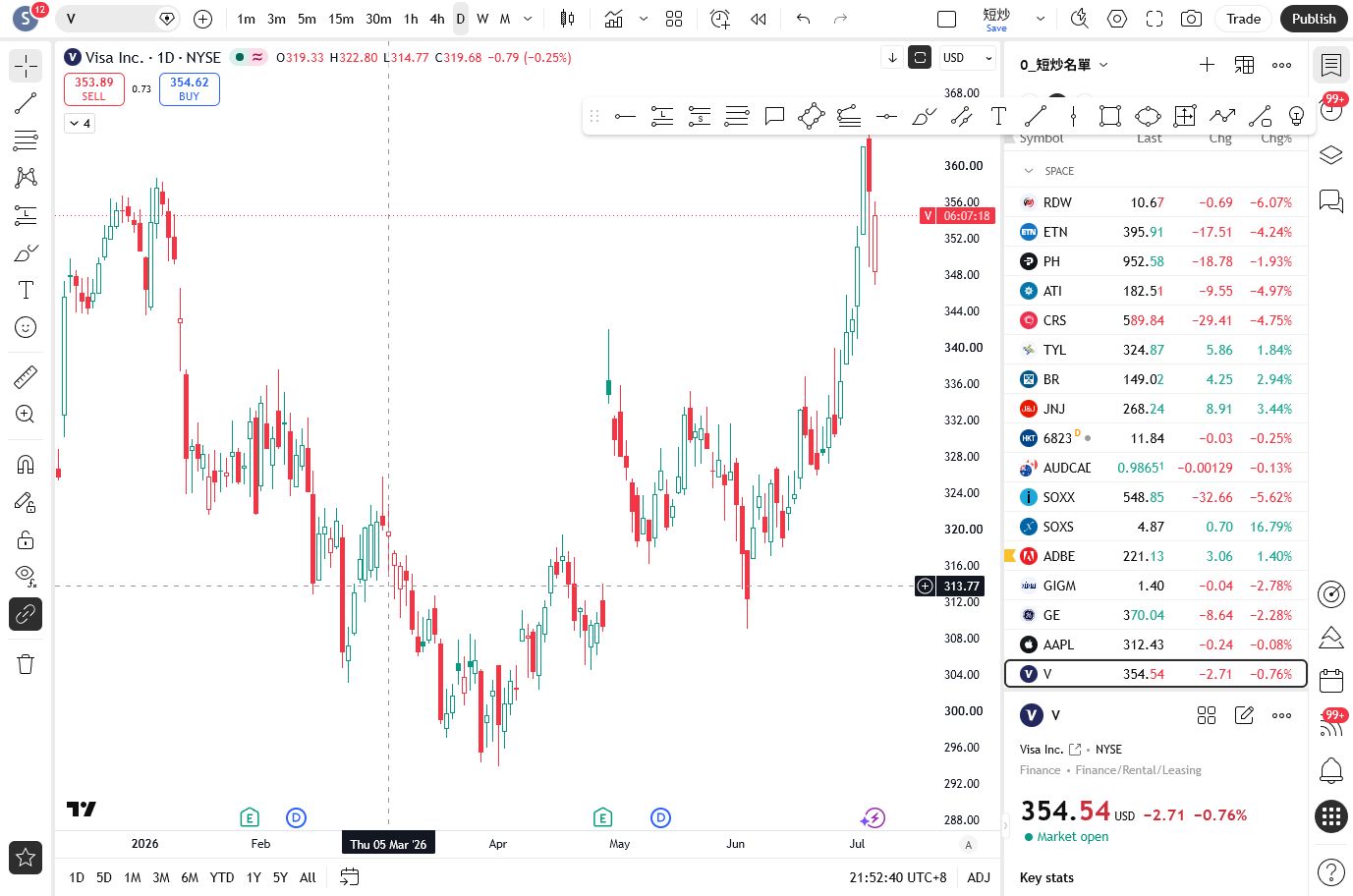
Task: Open the time interval dropdown arrow
Action: pyautogui.click(x=528, y=19)
